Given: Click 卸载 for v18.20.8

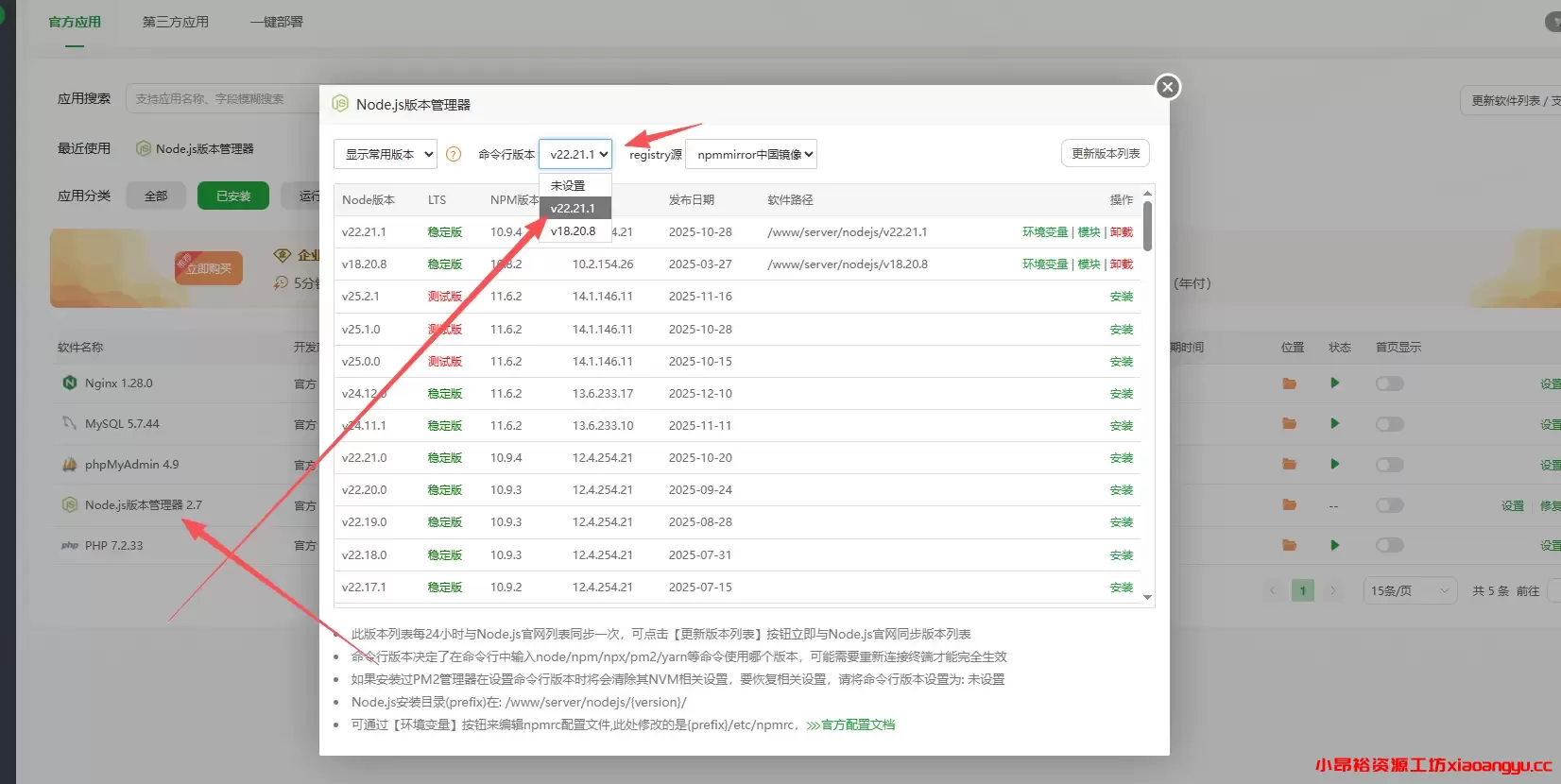Looking at the screenshot, I should [x=1122, y=264].
